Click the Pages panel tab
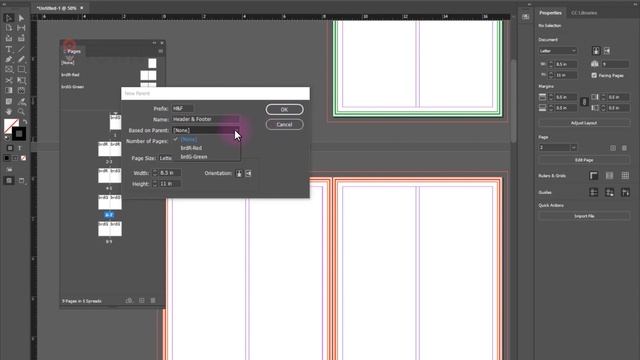 [73, 51]
